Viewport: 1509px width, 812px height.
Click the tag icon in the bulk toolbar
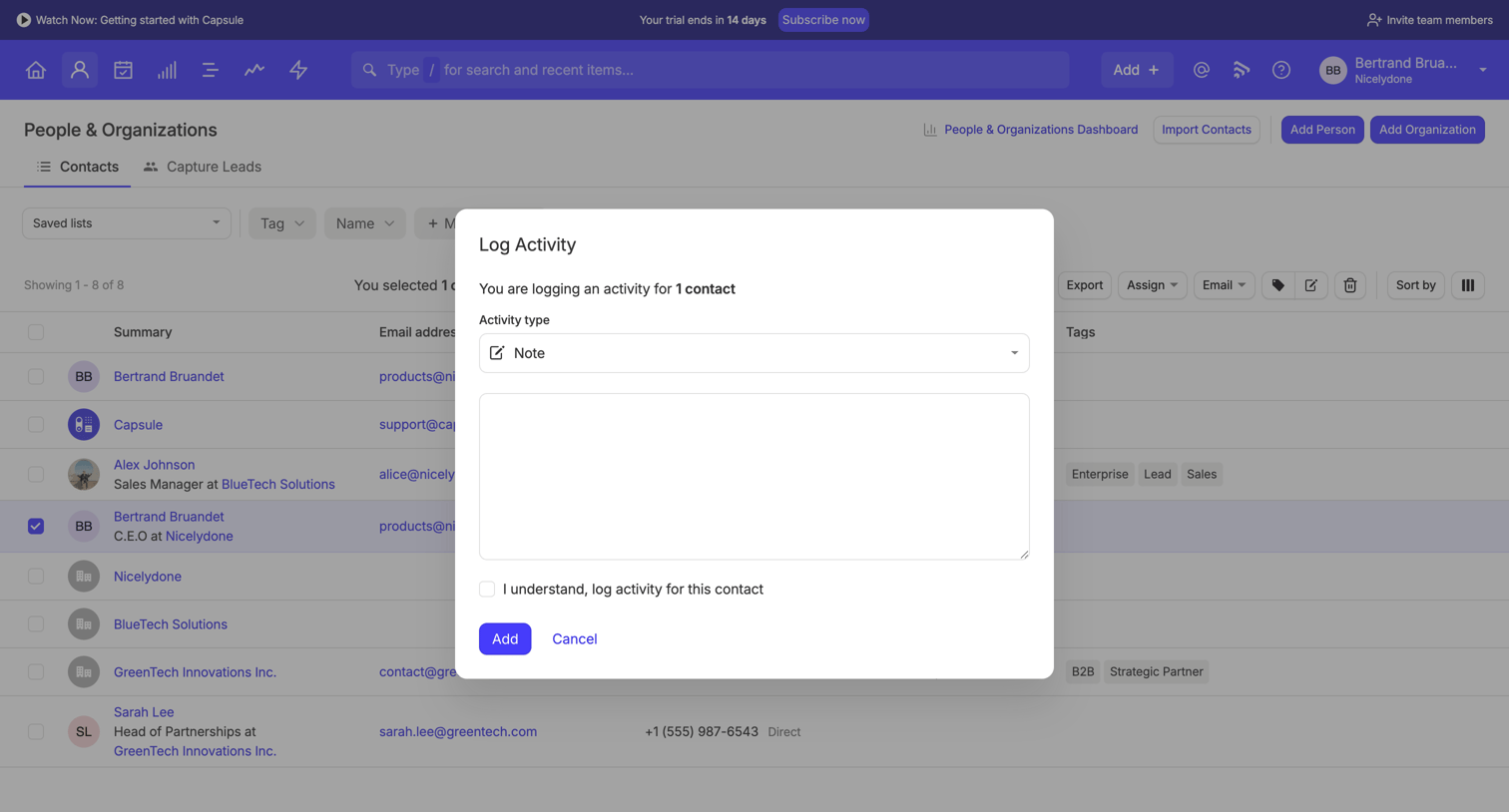pyautogui.click(x=1278, y=285)
